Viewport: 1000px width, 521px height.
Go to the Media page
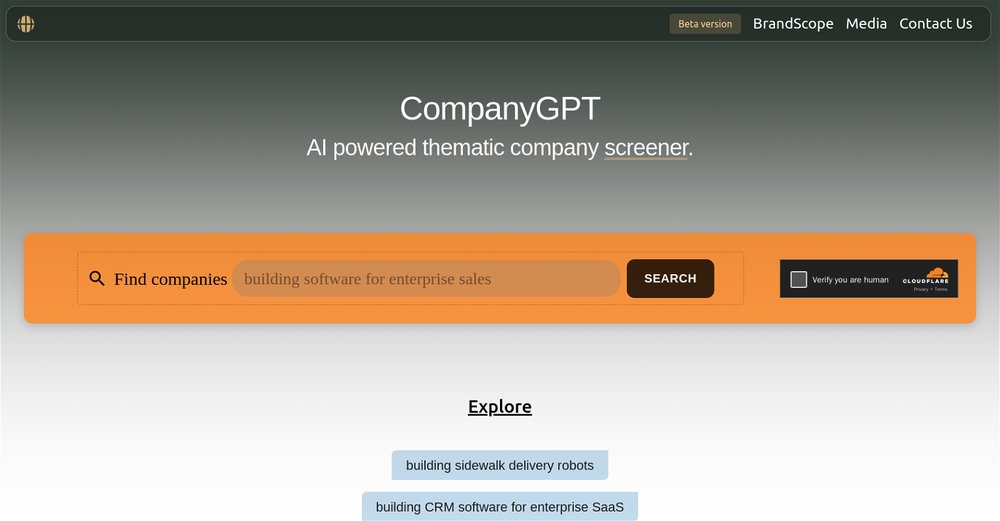[x=866, y=24]
